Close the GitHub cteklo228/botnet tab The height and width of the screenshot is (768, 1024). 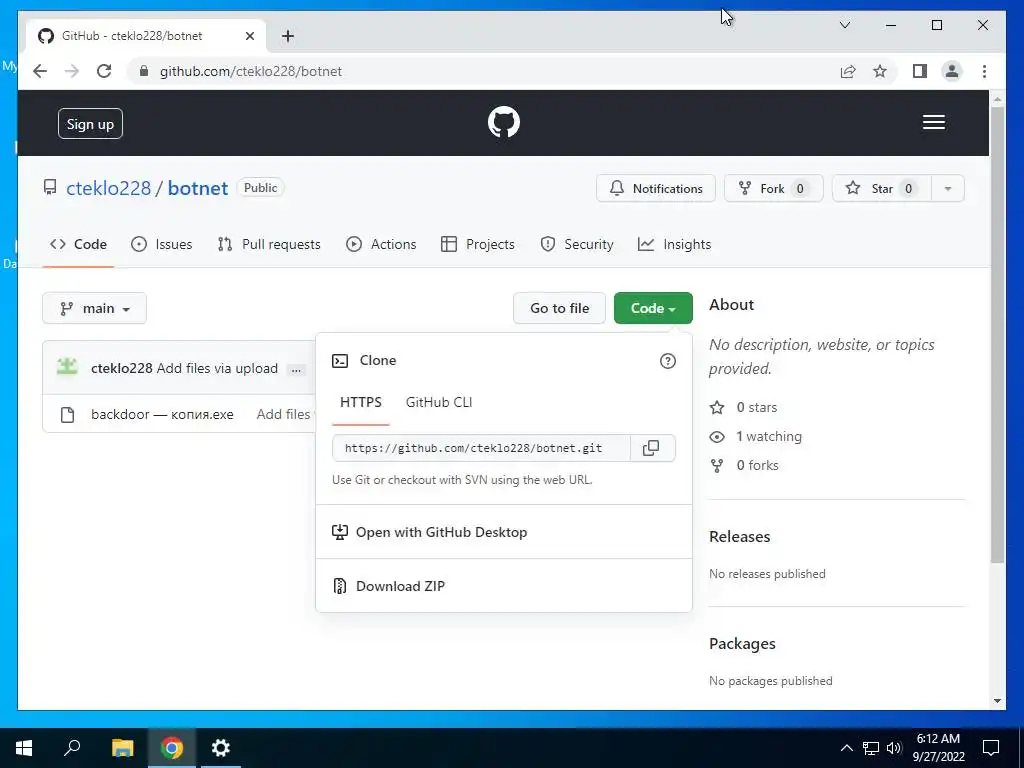pos(249,36)
